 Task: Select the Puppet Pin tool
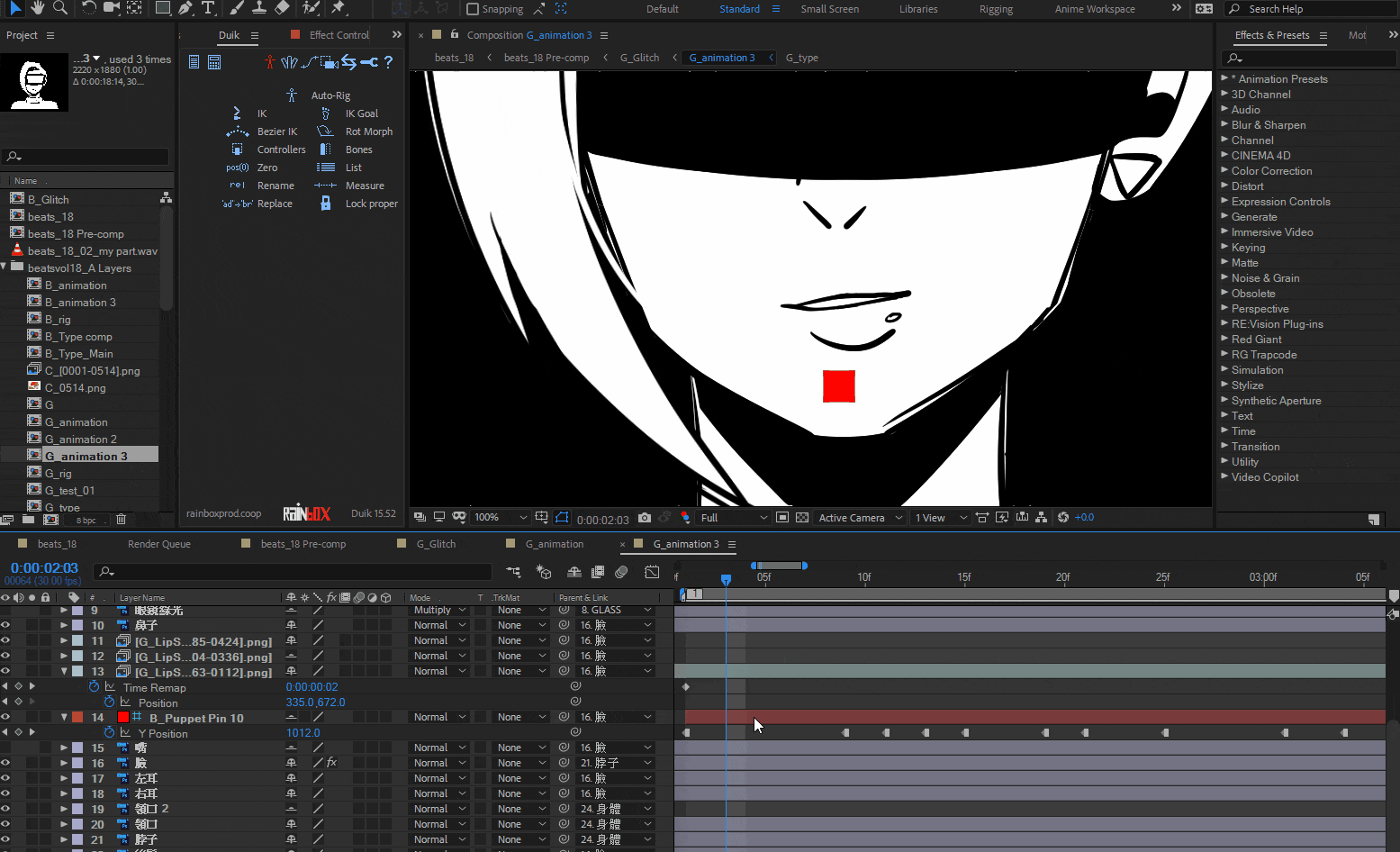click(339, 8)
